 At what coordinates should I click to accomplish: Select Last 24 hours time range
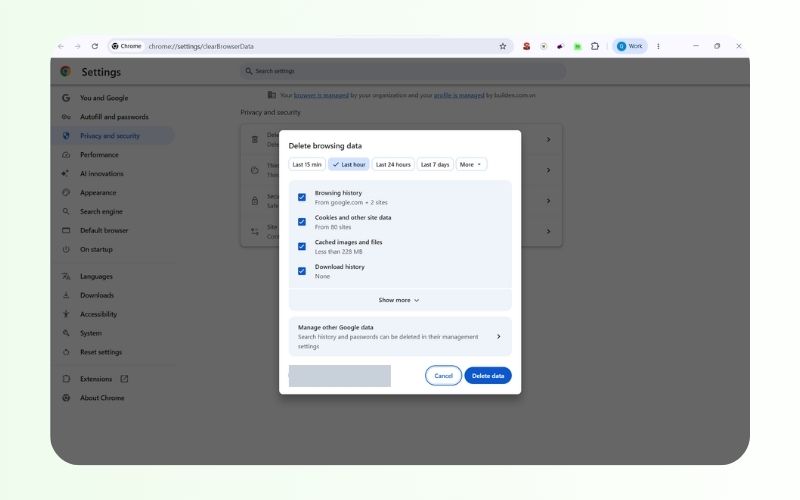pos(393,164)
